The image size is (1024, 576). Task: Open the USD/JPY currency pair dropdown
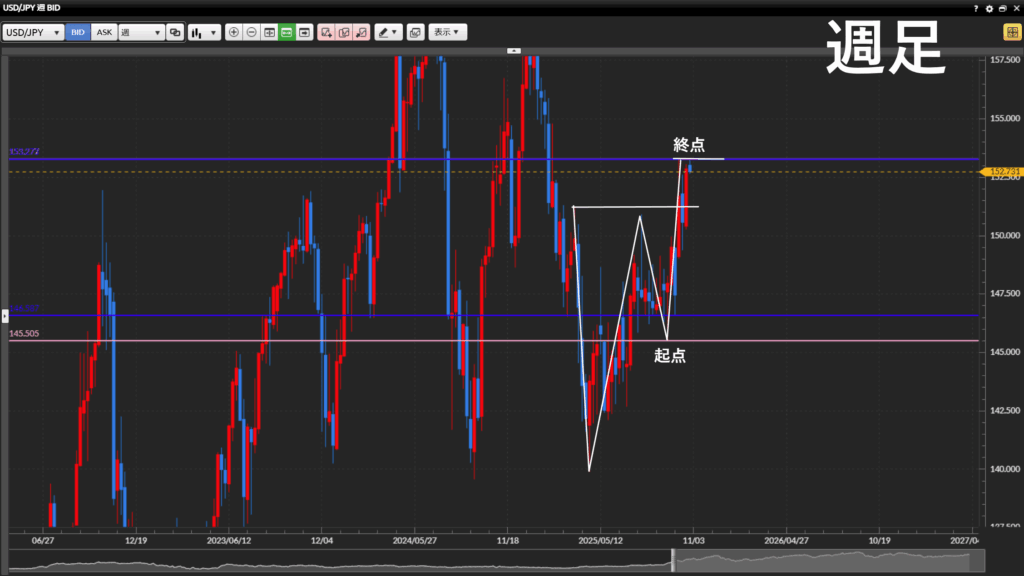click(33, 32)
